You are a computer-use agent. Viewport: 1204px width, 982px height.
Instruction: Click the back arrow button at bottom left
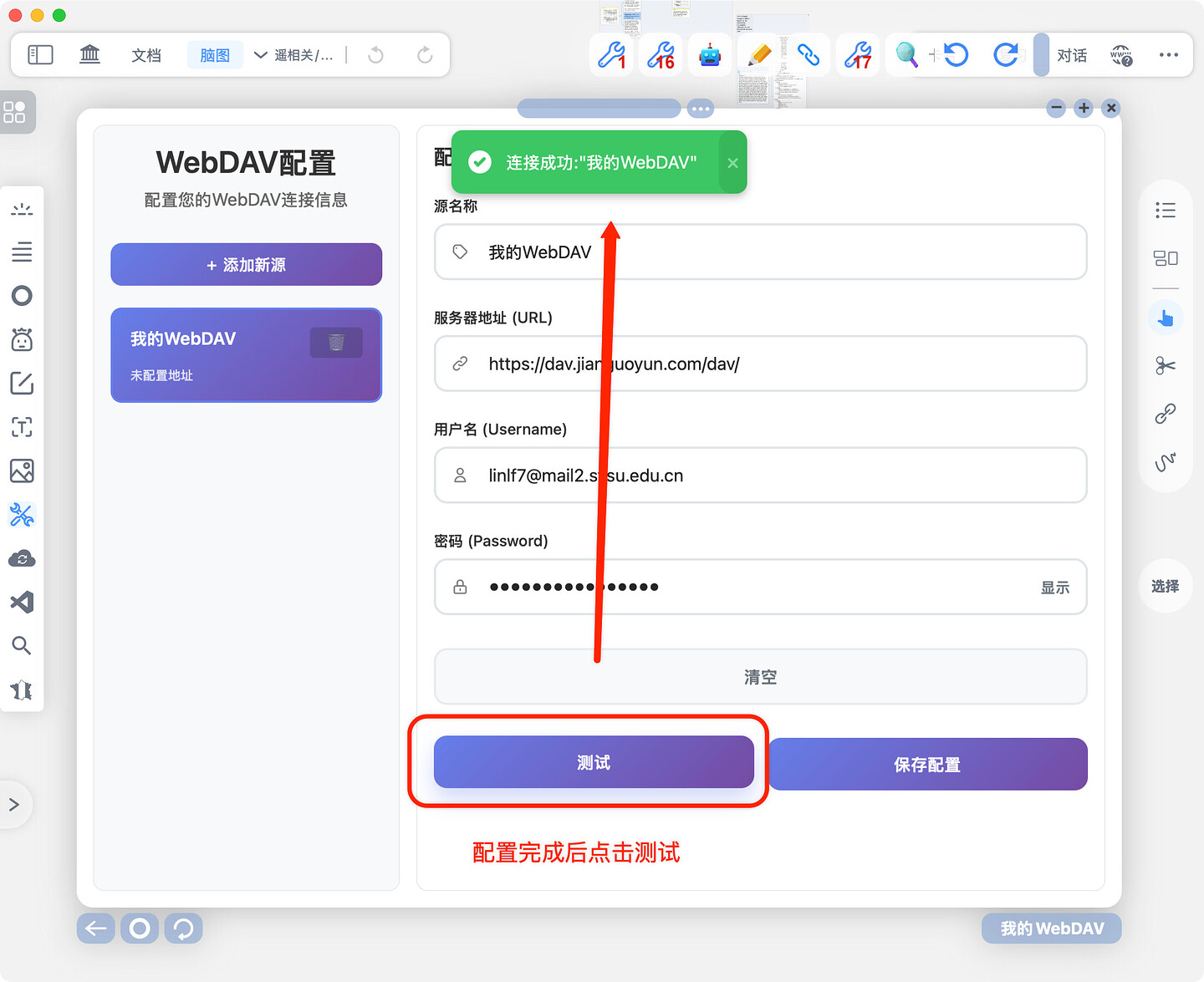pos(96,929)
